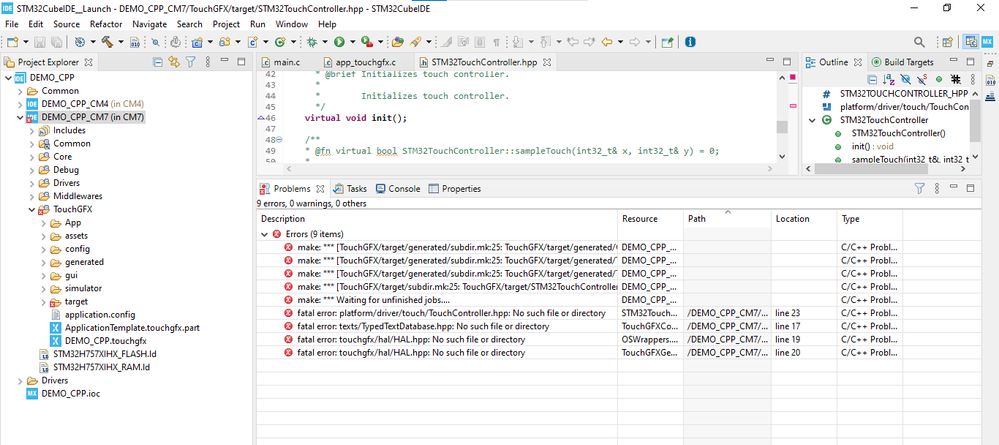Expand the target folder in TouchGFX
Screen dimensions: 999x445
coord(43,302)
